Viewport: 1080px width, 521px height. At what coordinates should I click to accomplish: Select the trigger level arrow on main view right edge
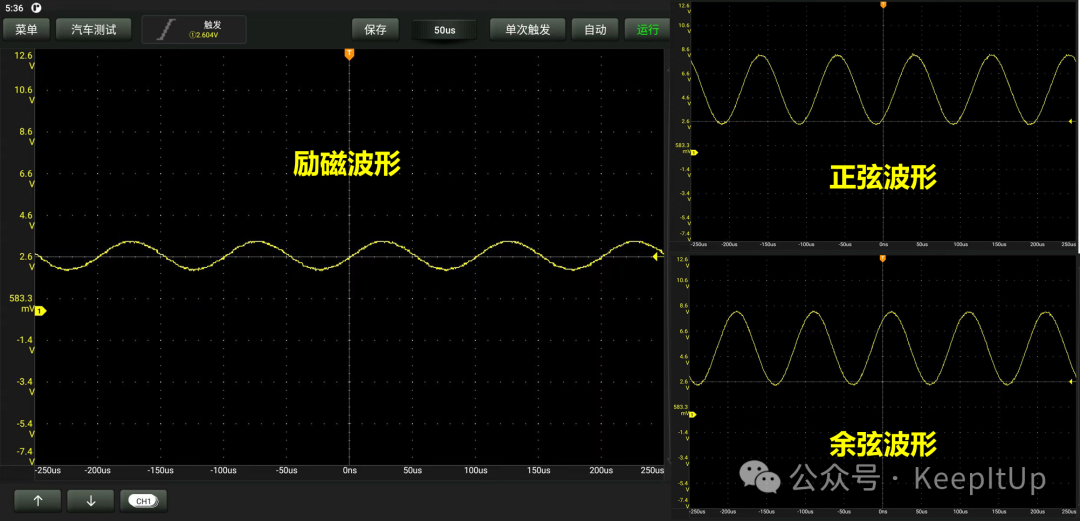pyautogui.click(x=656, y=256)
